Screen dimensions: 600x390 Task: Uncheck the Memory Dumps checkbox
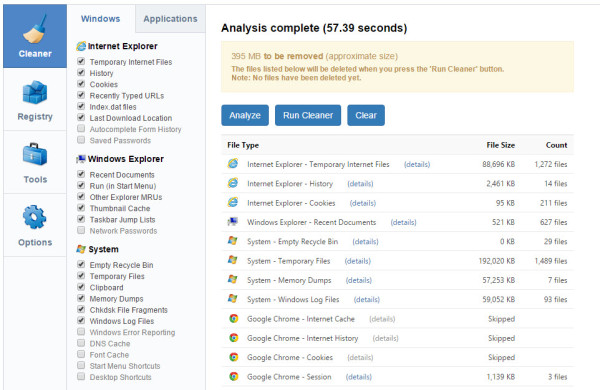click(x=81, y=298)
